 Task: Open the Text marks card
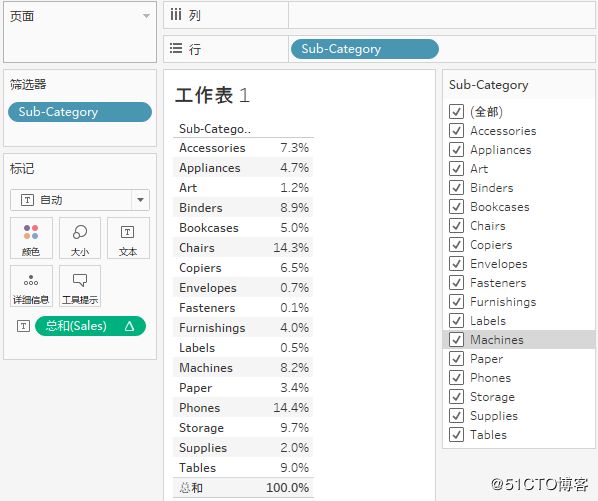(128, 238)
